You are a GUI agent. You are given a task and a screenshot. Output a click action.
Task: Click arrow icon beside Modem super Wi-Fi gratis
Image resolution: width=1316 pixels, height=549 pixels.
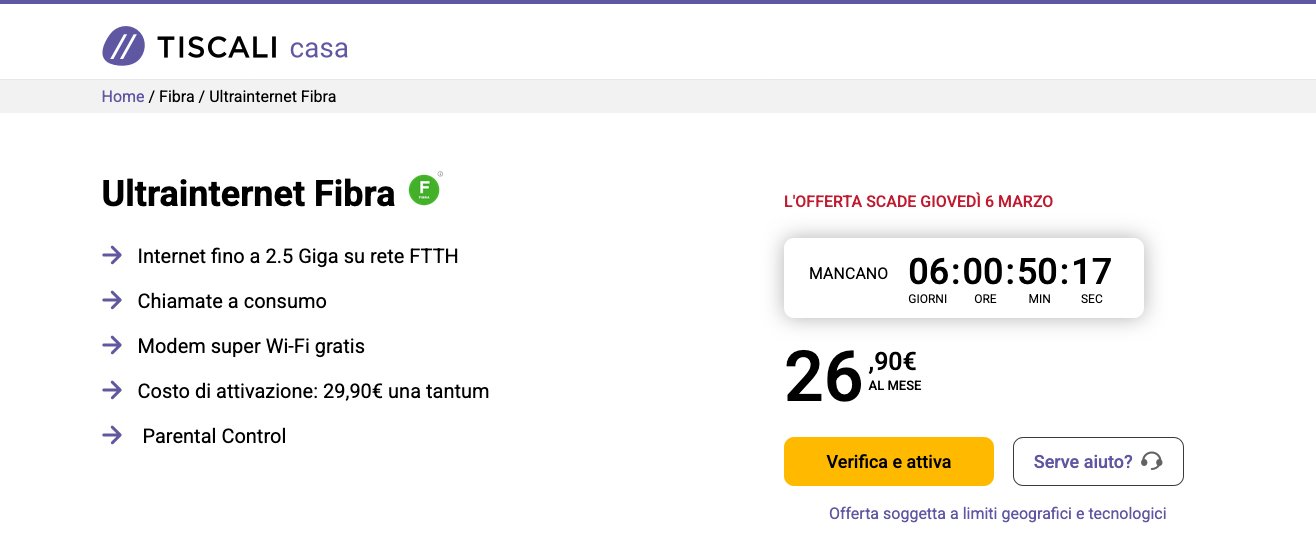coord(112,346)
